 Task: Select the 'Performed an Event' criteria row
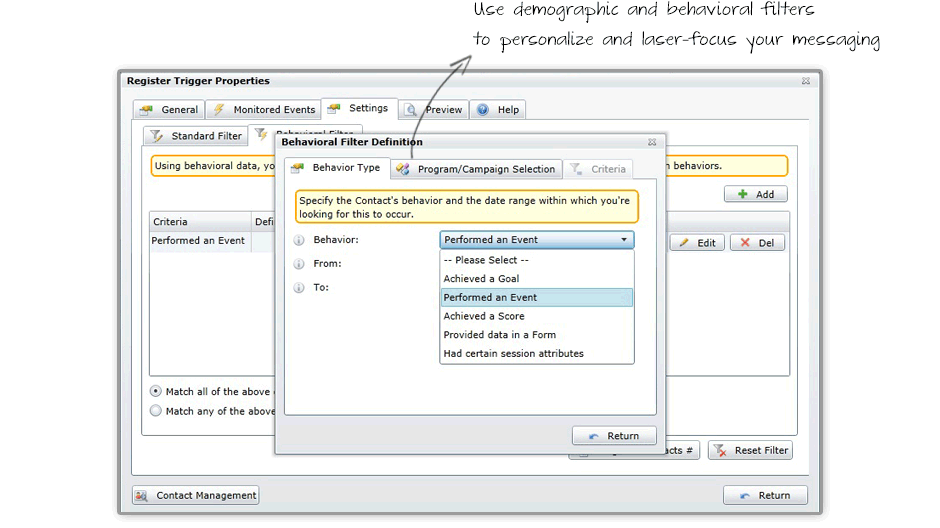click(x=198, y=241)
